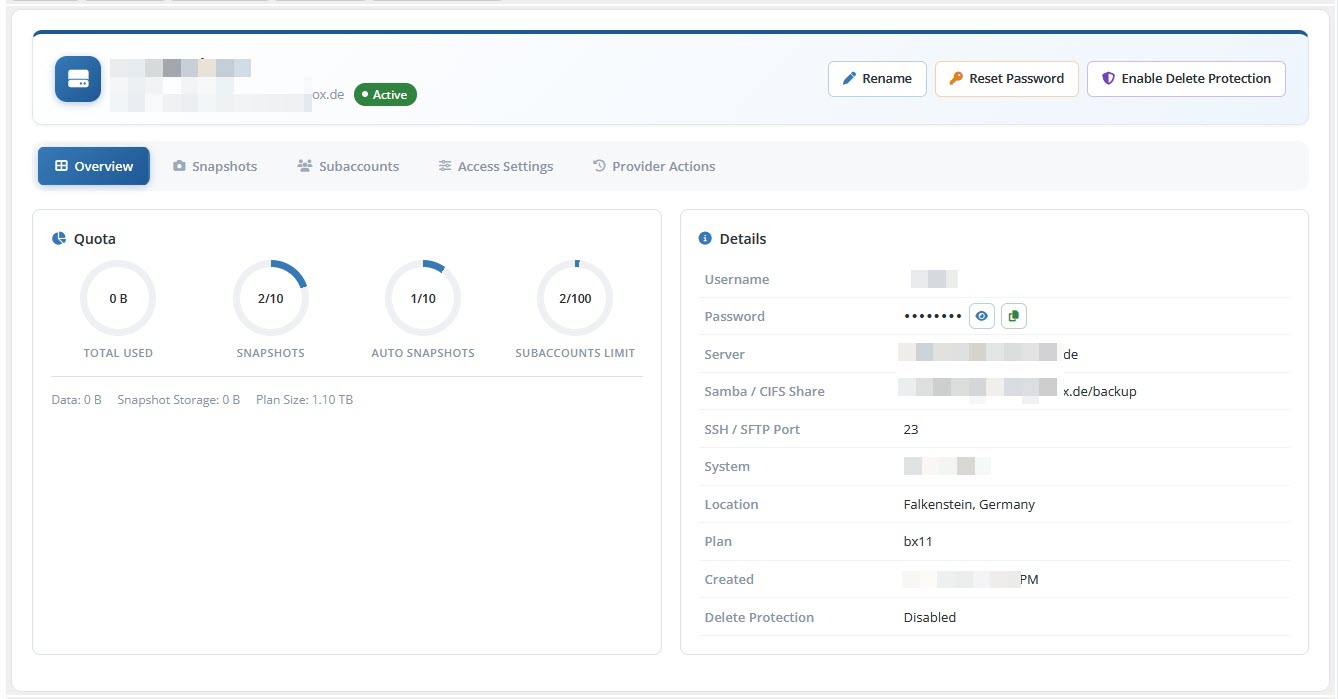Click the SUBACCOUNTS LIMIT label
This screenshot has height=699, width=1338.
pos(575,353)
